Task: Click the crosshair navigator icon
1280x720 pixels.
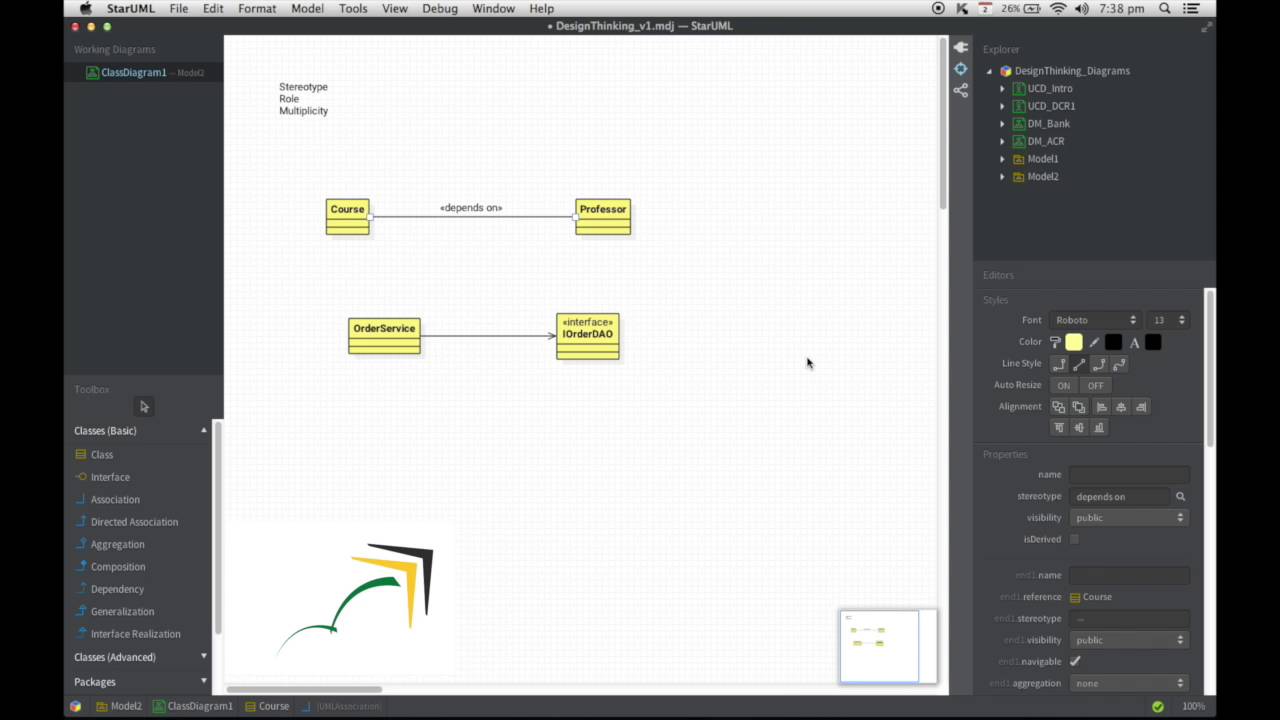Action: click(x=961, y=69)
